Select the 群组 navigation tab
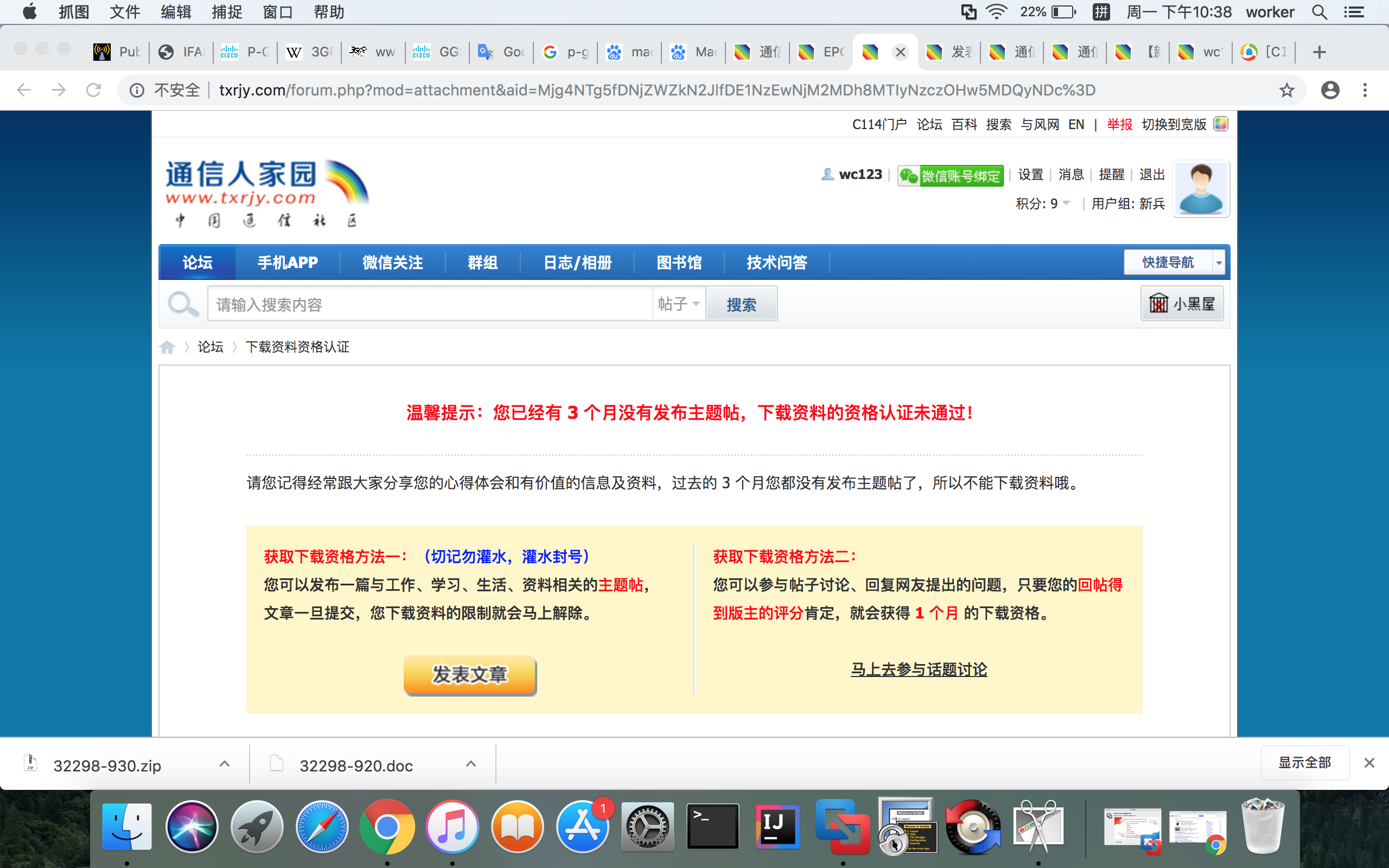1389x868 pixels. pyautogui.click(x=483, y=263)
